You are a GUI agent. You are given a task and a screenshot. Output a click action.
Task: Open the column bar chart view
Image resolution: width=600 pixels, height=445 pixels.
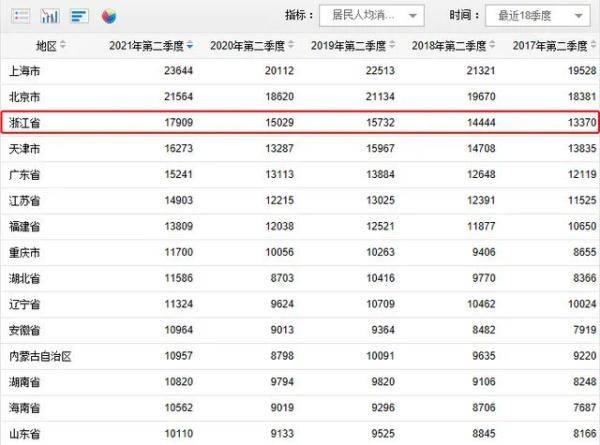tap(50, 16)
